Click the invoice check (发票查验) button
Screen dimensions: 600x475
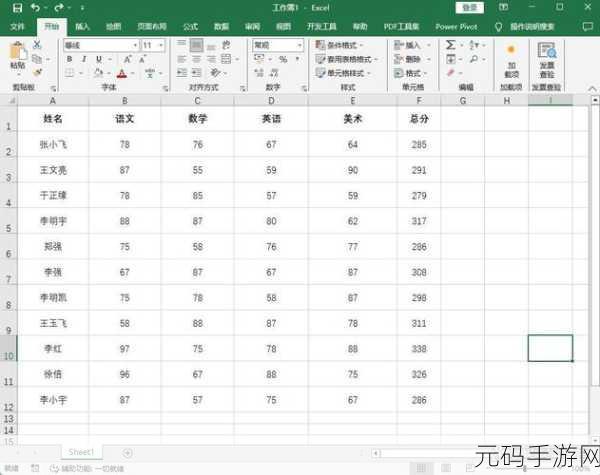(x=547, y=60)
